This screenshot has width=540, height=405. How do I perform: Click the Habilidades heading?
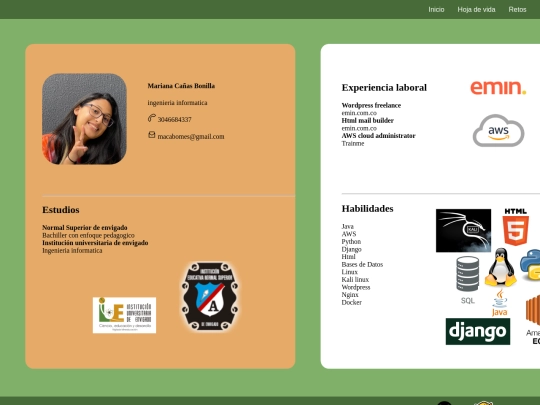tap(367, 209)
